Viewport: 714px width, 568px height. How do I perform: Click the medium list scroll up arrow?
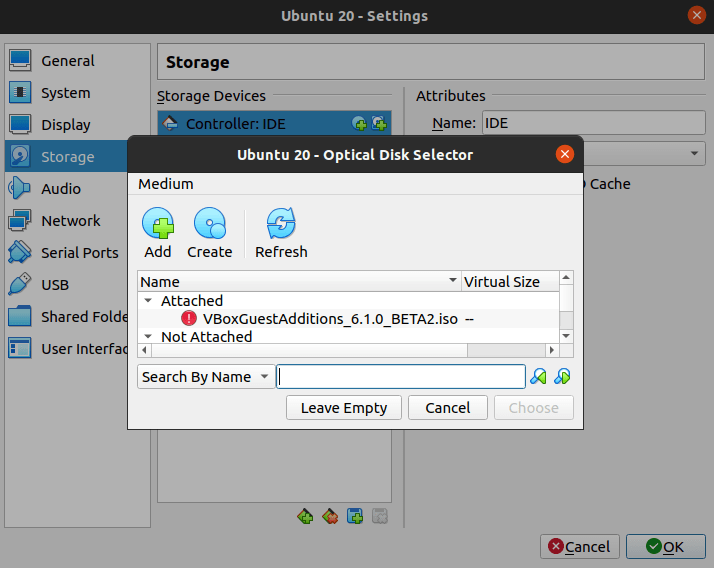click(x=566, y=277)
